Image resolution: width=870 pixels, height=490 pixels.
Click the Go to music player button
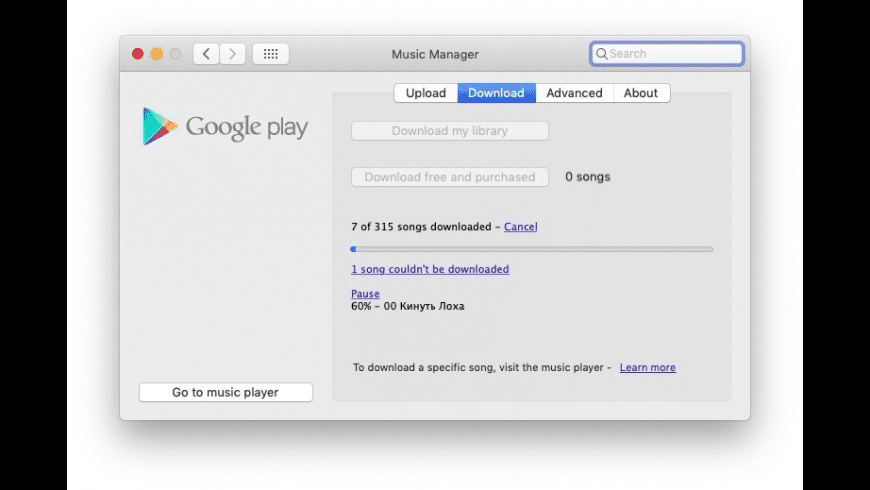coord(225,393)
